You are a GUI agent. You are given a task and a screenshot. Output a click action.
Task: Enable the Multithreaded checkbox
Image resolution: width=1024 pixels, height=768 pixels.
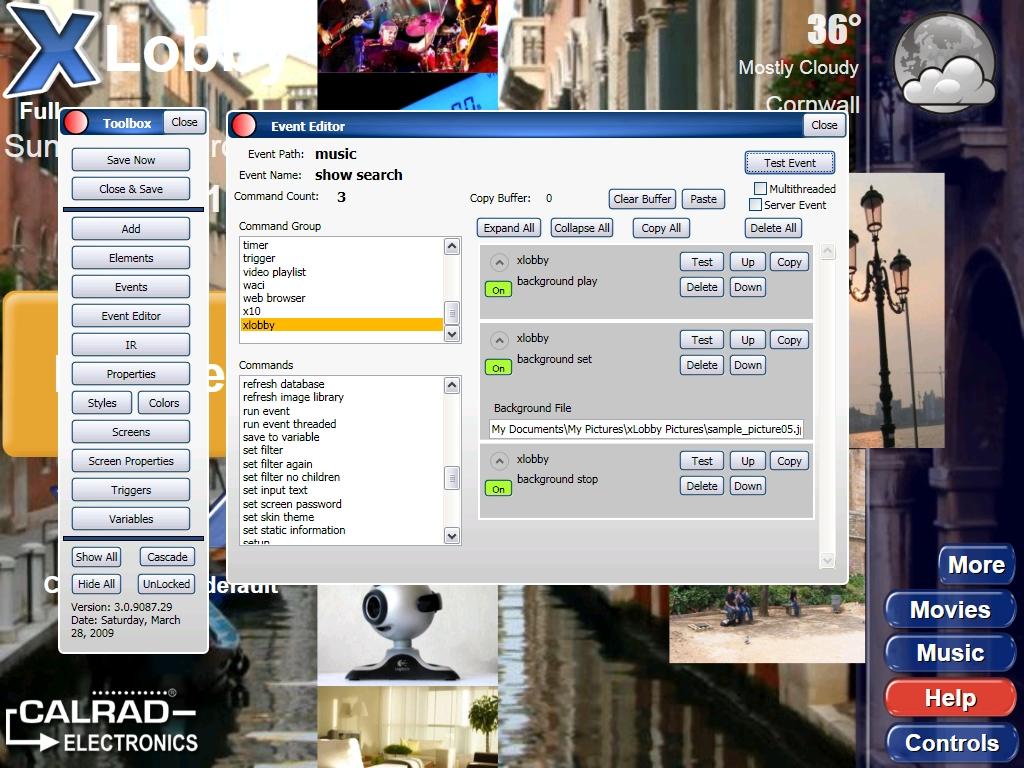click(x=760, y=189)
